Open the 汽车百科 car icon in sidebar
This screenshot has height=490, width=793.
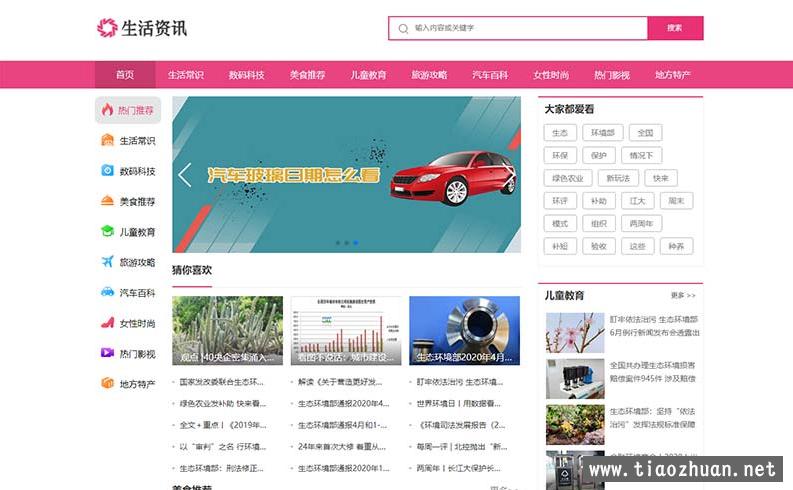pos(107,292)
